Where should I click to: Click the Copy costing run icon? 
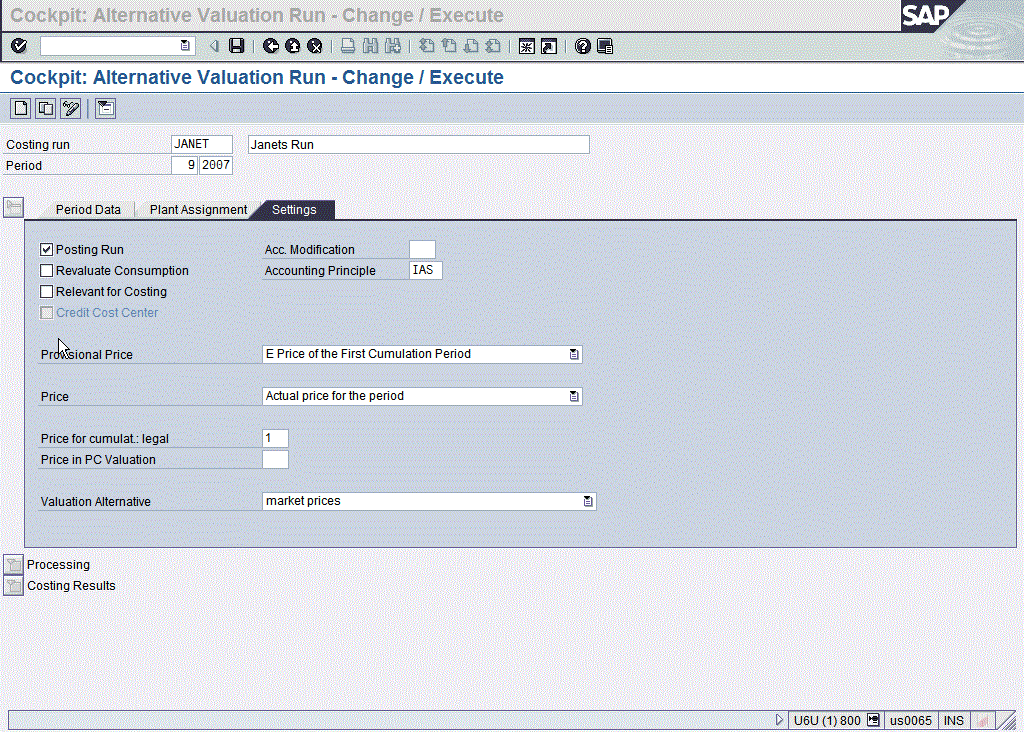[46, 108]
